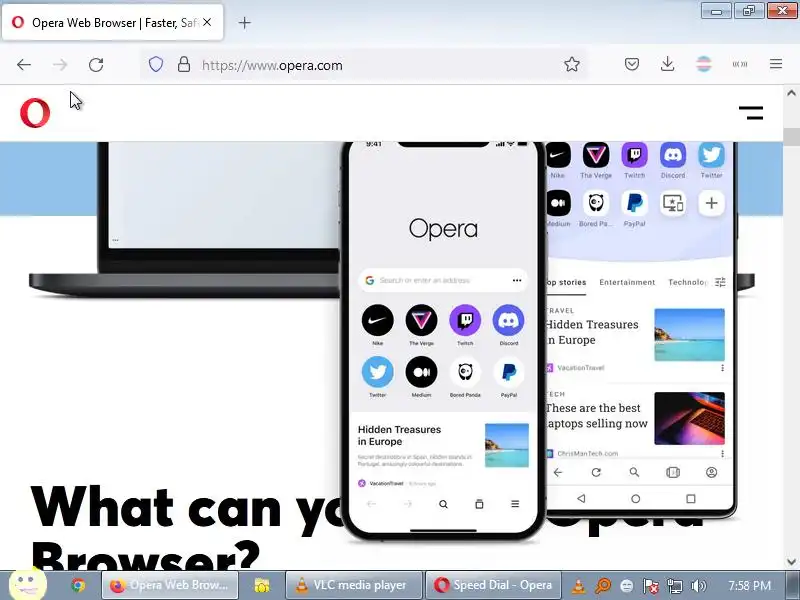Close the Opera Web Browser tab
The image size is (800, 600).
click(x=207, y=22)
